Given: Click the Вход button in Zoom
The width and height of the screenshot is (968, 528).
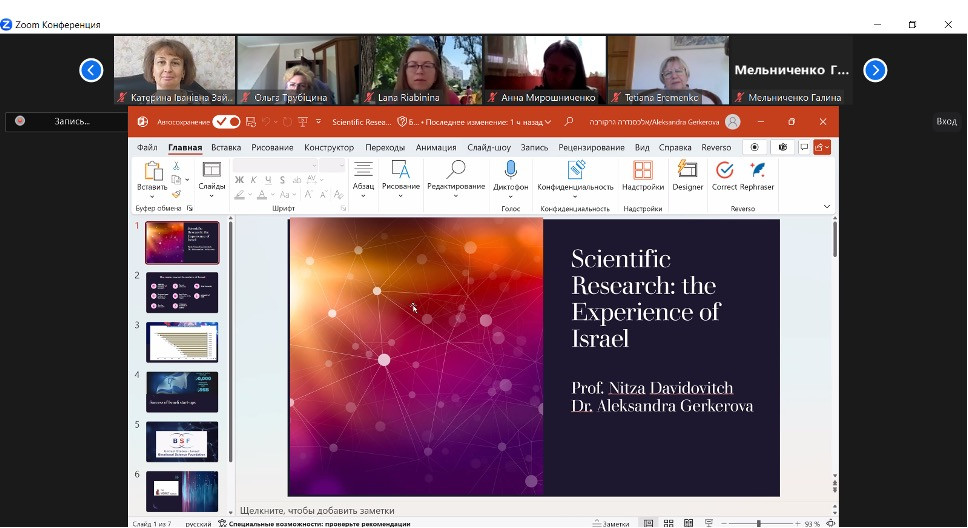Looking at the screenshot, I should coord(946,121).
